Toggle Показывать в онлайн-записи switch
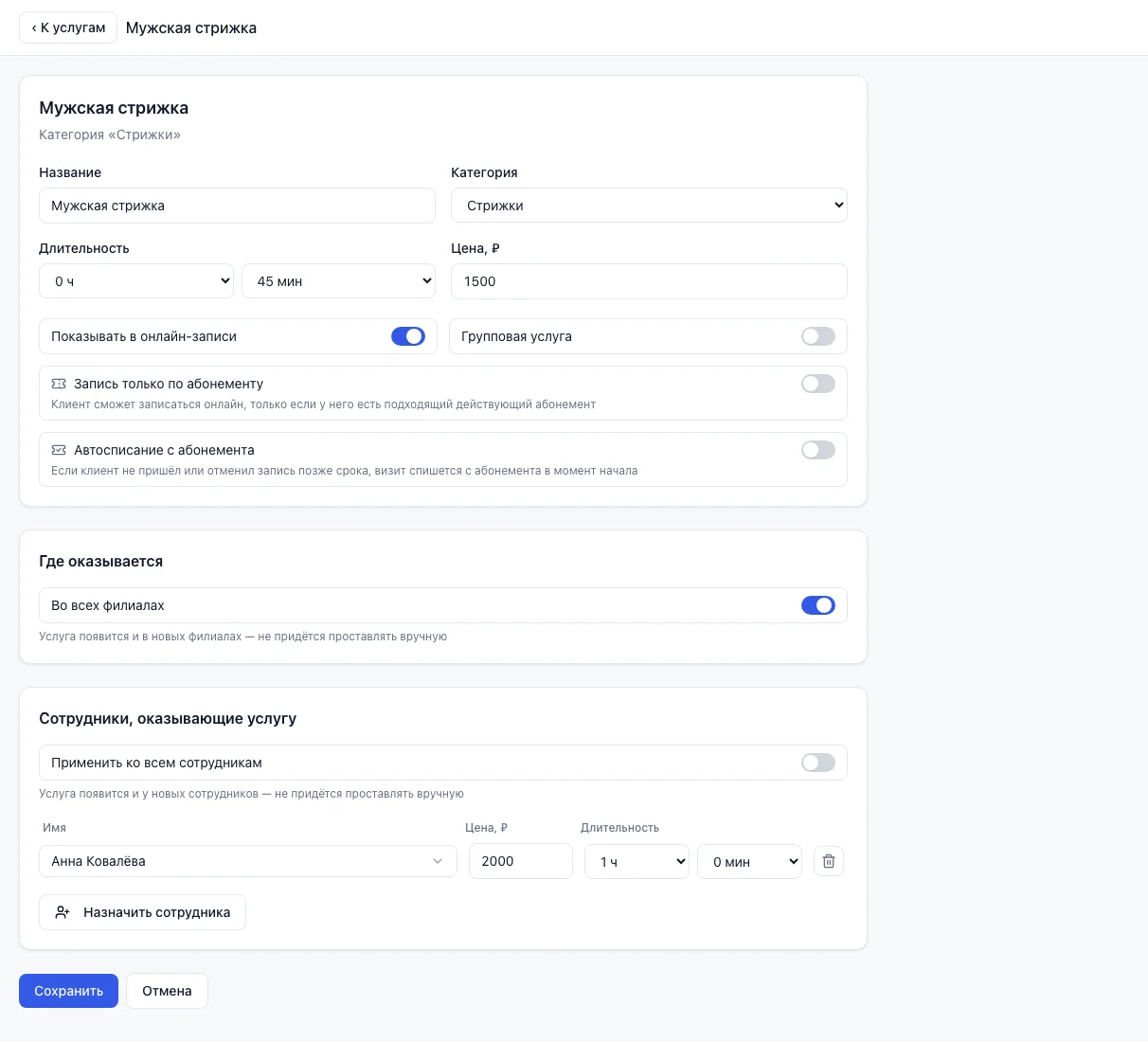This screenshot has height=1042, width=1148. 408,336
